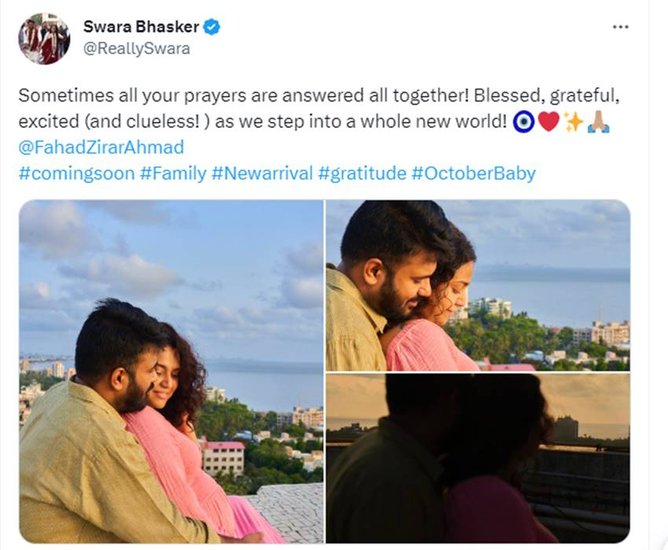This screenshot has height=550, width=668.
Task: Open the #comingsoon hashtag
Action: pos(77,173)
